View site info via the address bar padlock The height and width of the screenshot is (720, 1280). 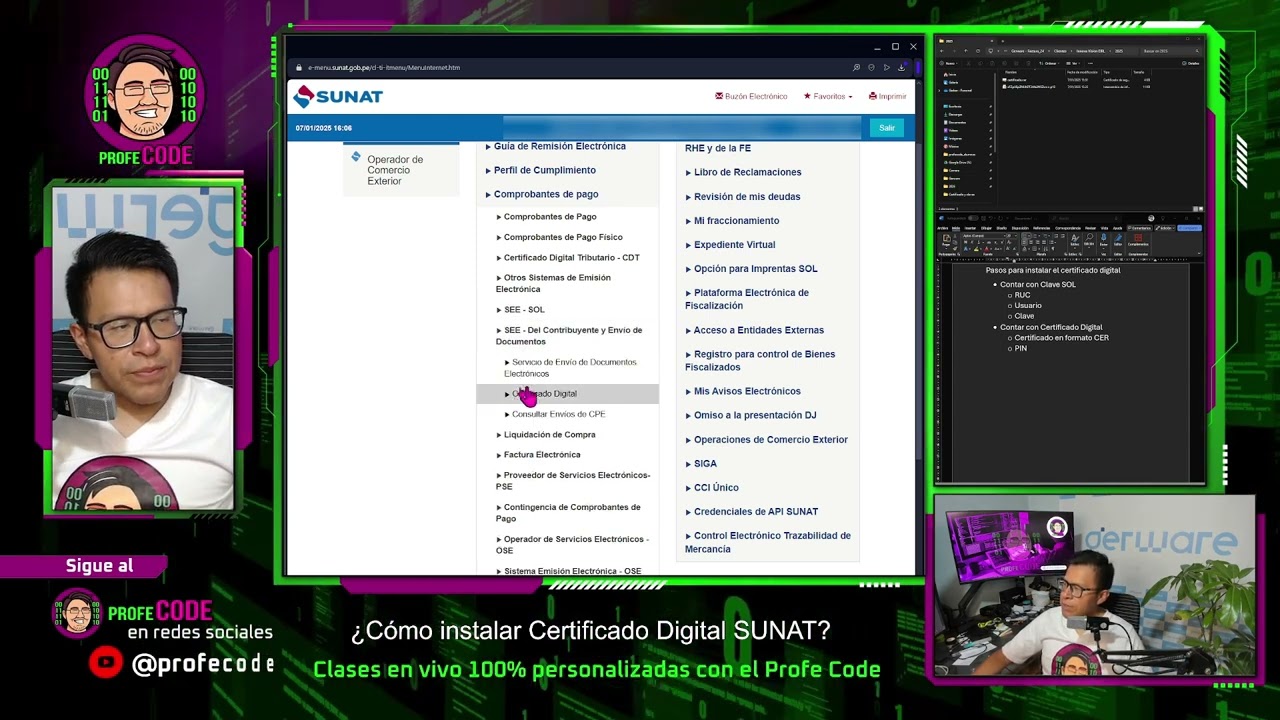pyautogui.click(x=299, y=67)
